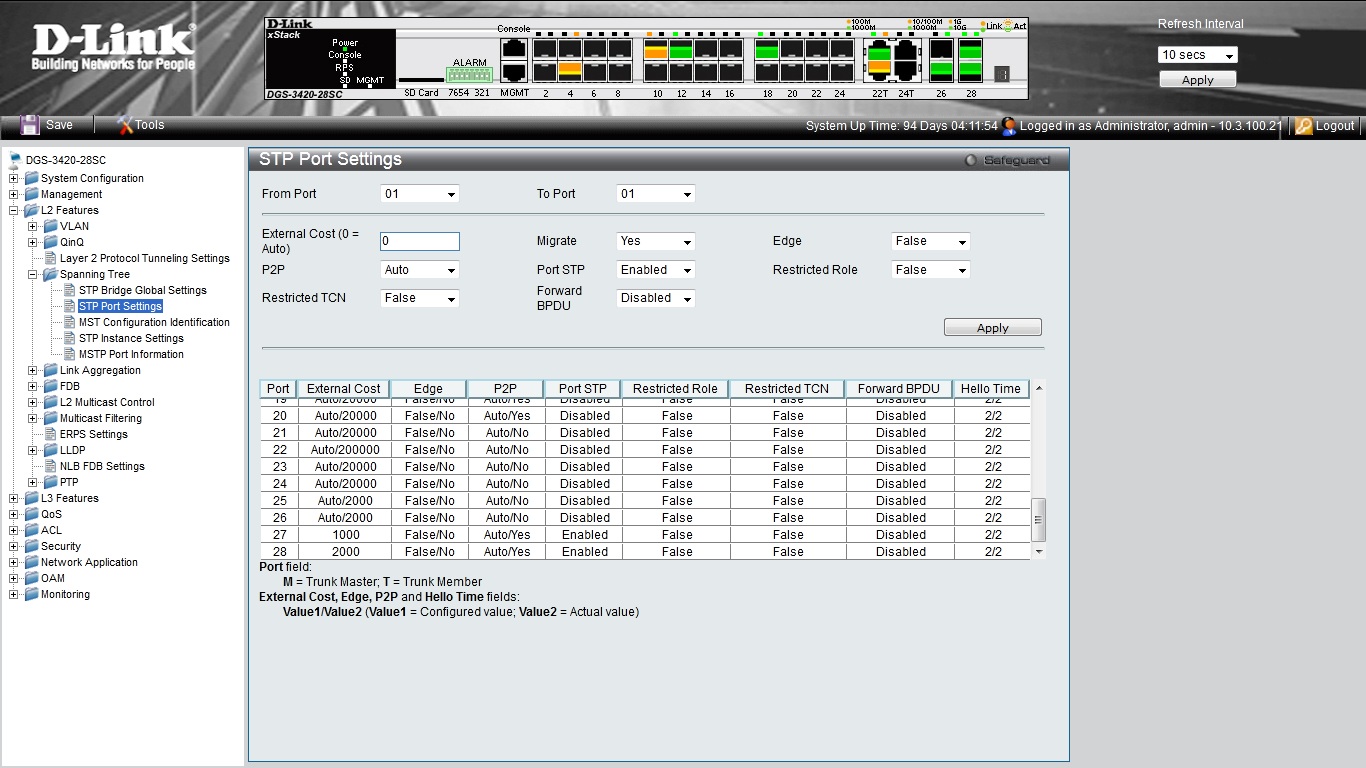This screenshot has width=1366, height=768.
Task: Click the Safeguard indicator icon
Action: (x=970, y=160)
